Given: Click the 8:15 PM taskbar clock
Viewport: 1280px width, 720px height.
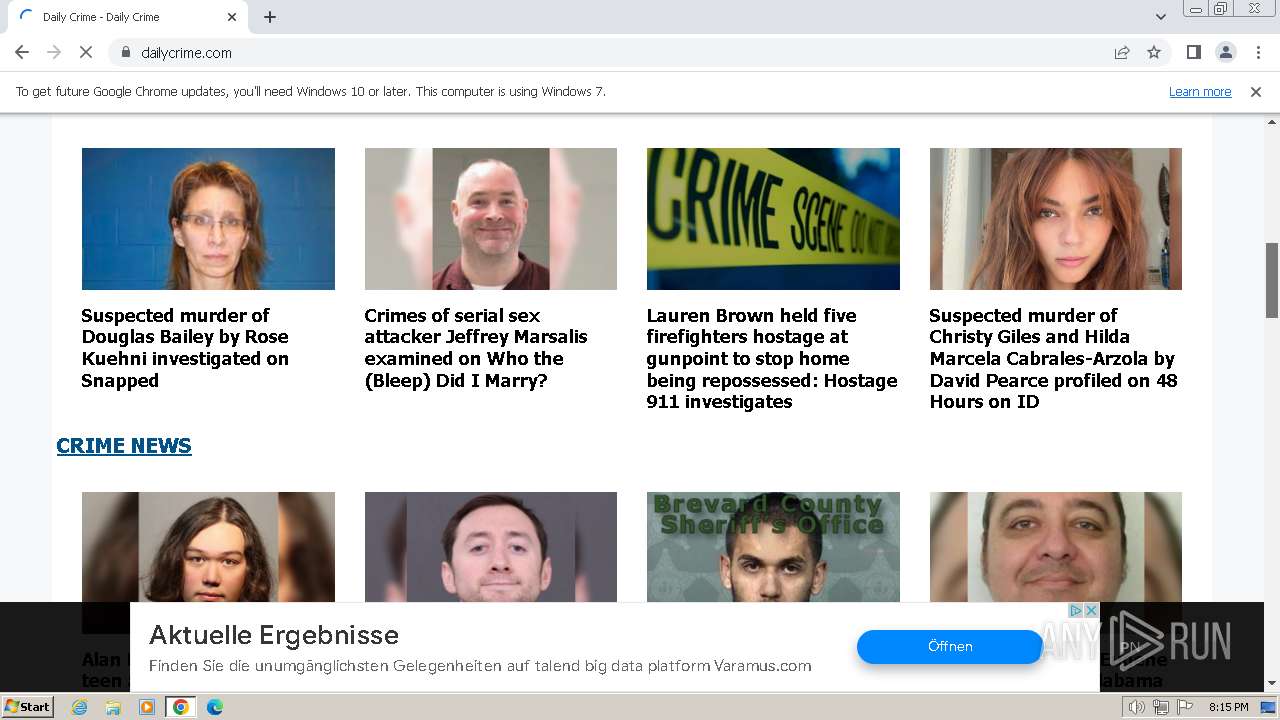Looking at the screenshot, I should pos(1228,707).
